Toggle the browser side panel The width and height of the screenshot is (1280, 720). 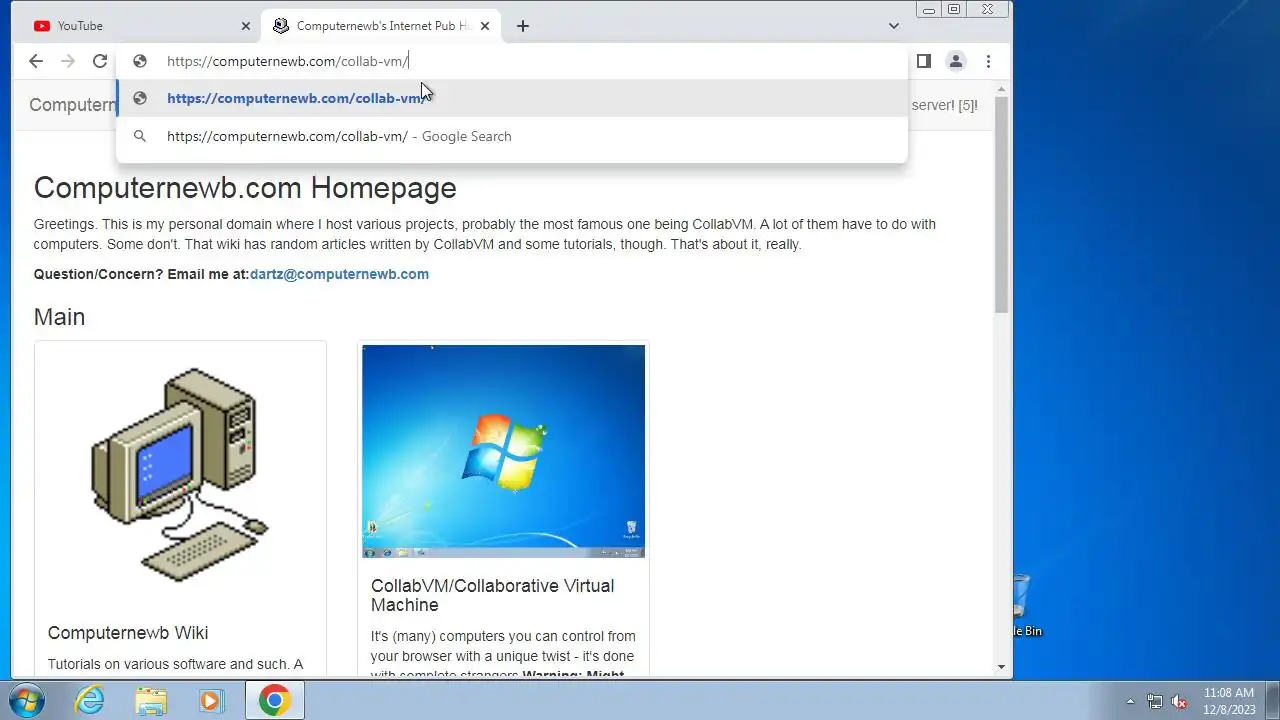[x=924, y=61]
